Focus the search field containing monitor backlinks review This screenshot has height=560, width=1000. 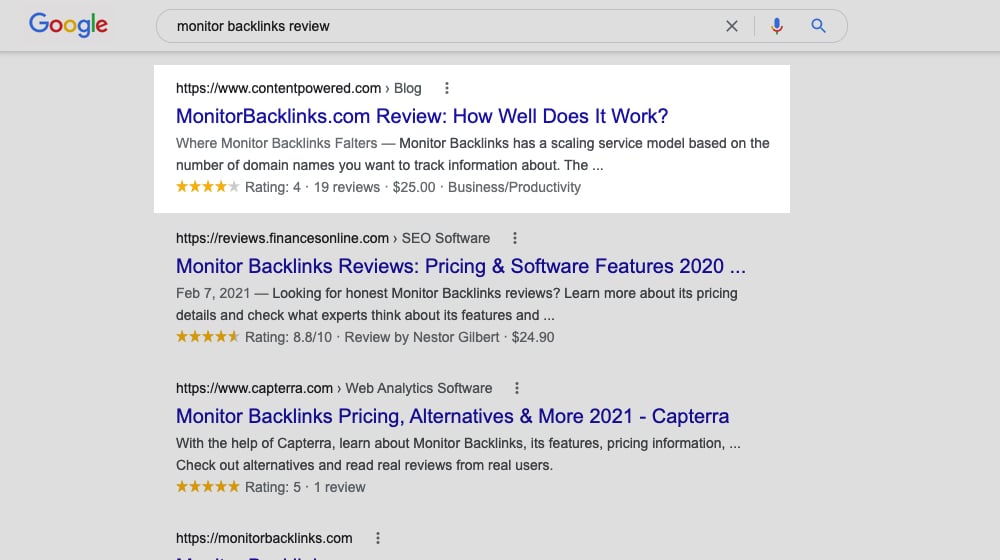[x=440, y=26]
